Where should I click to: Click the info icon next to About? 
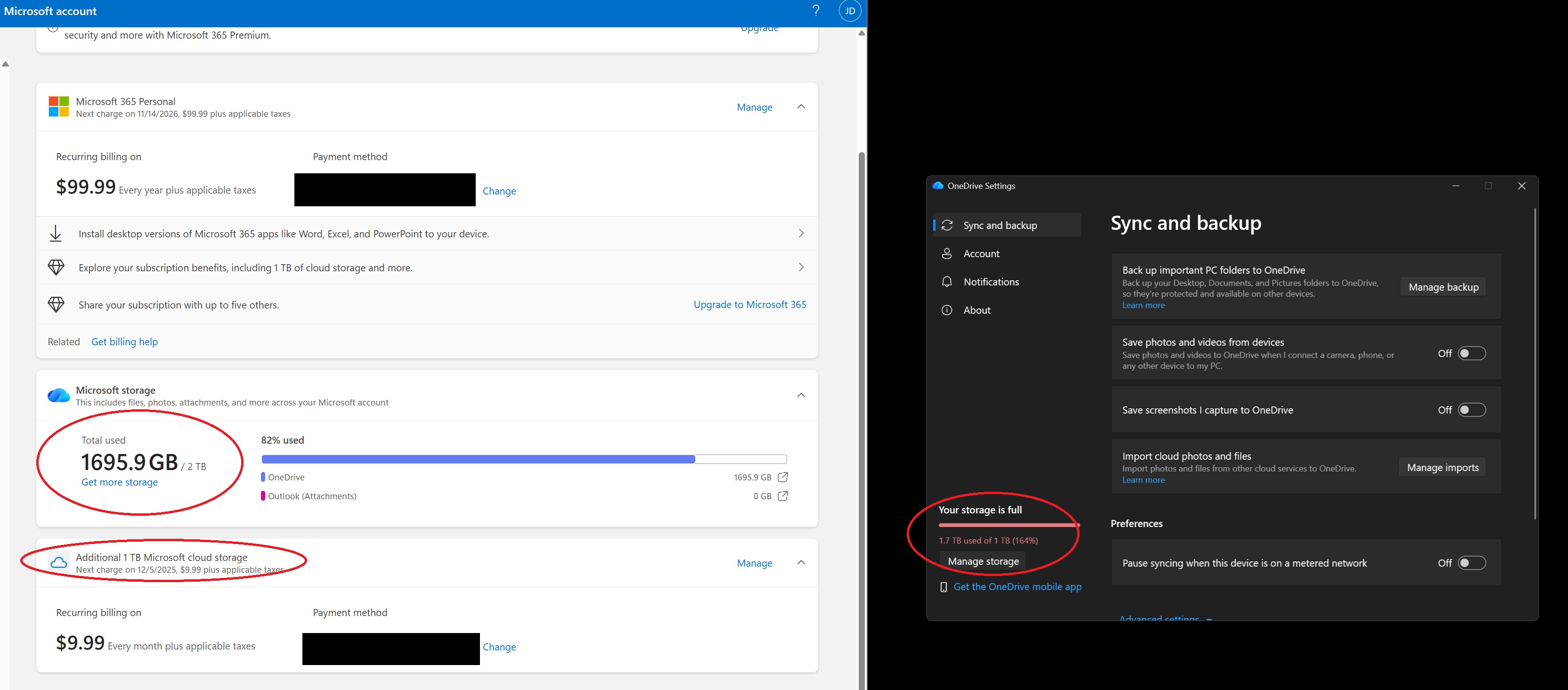click(947, 310)
